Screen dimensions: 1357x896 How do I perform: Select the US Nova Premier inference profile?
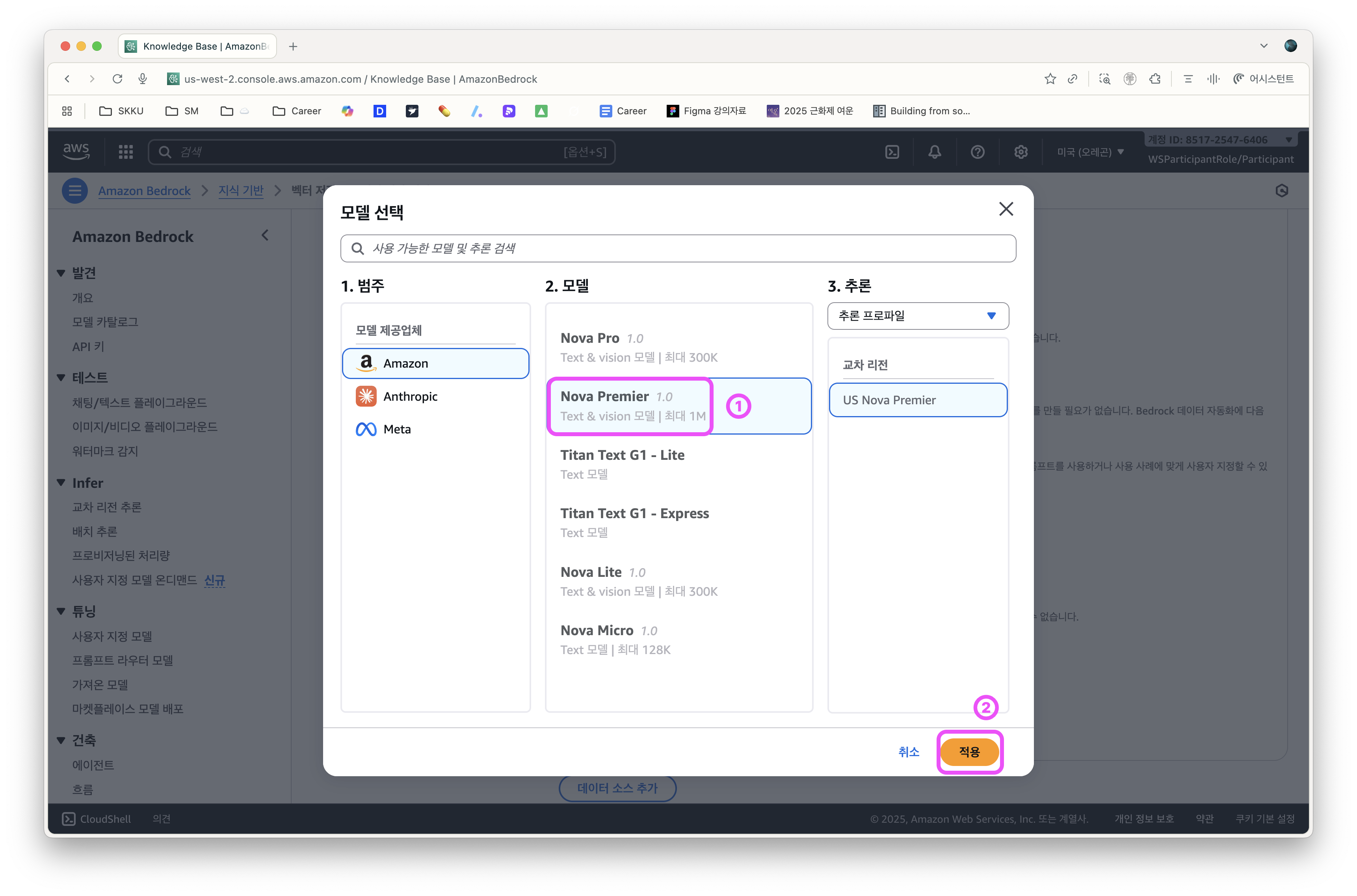click(x=918, y=400)
